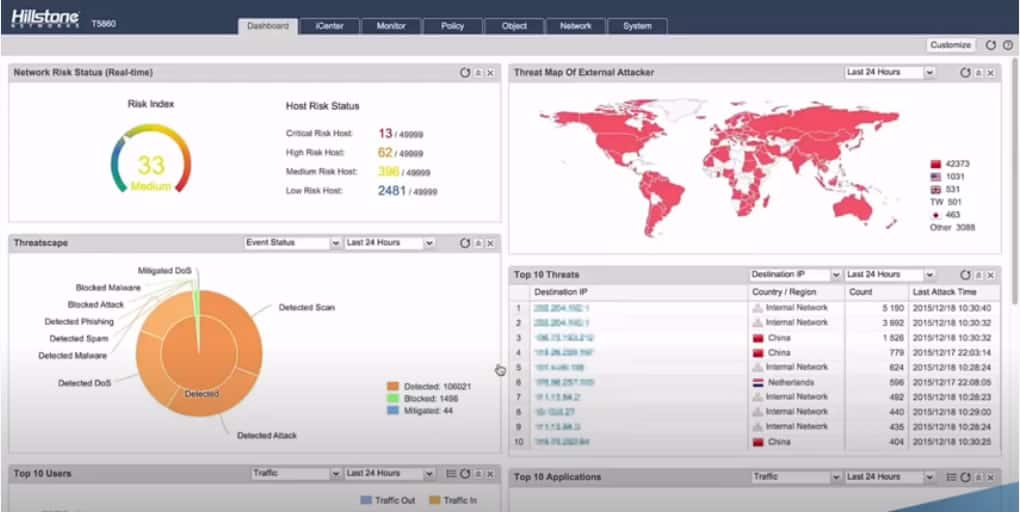Click the low risk host count 2481
This screenshot has width=1020, height=512.
[392, 191]
